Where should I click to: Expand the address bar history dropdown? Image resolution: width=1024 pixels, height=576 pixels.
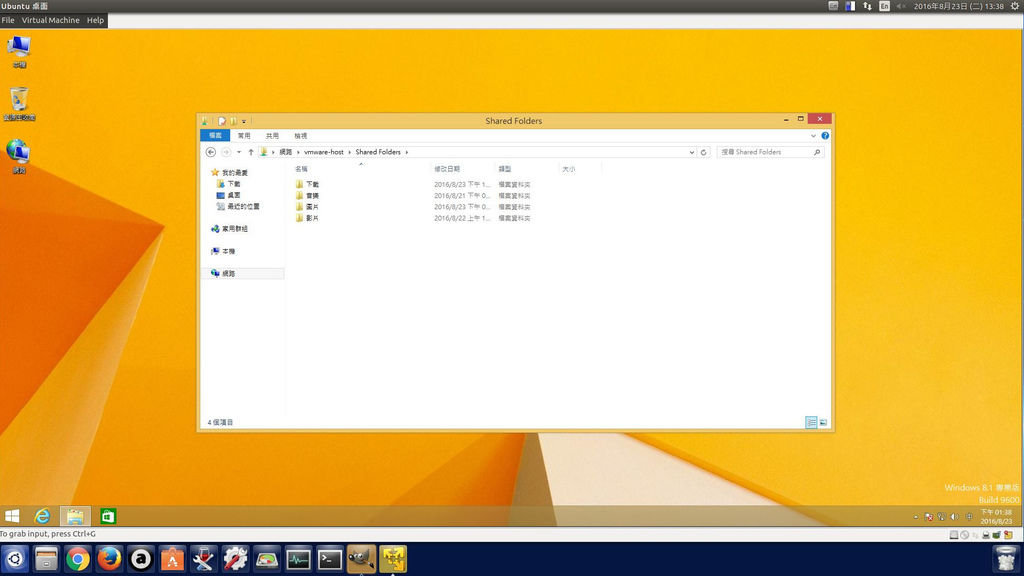click(692, 152)
